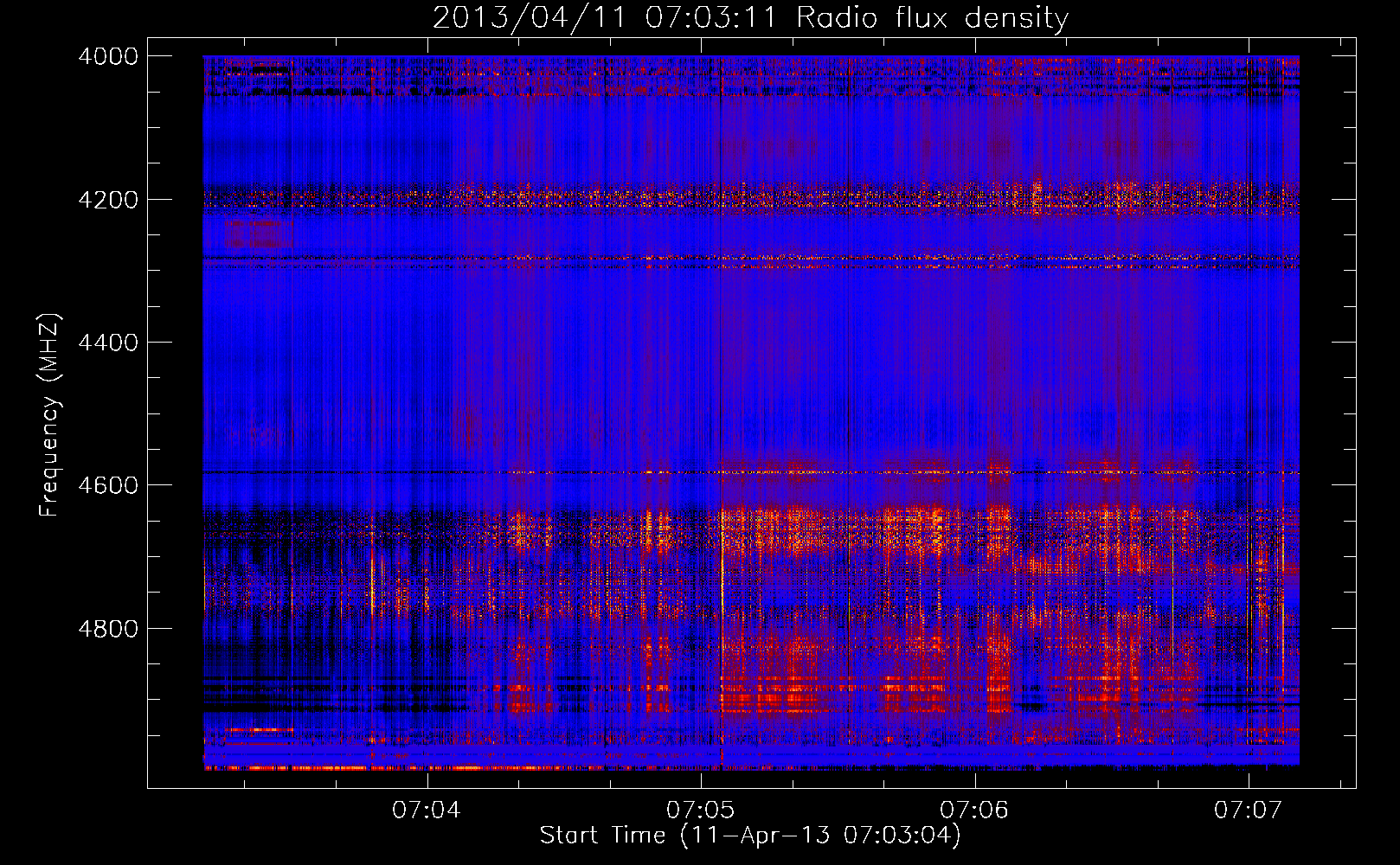Screen dimensions: 1400x865
Task: Click the "Frequency (MHZ)" axis label
Action: 50,415
